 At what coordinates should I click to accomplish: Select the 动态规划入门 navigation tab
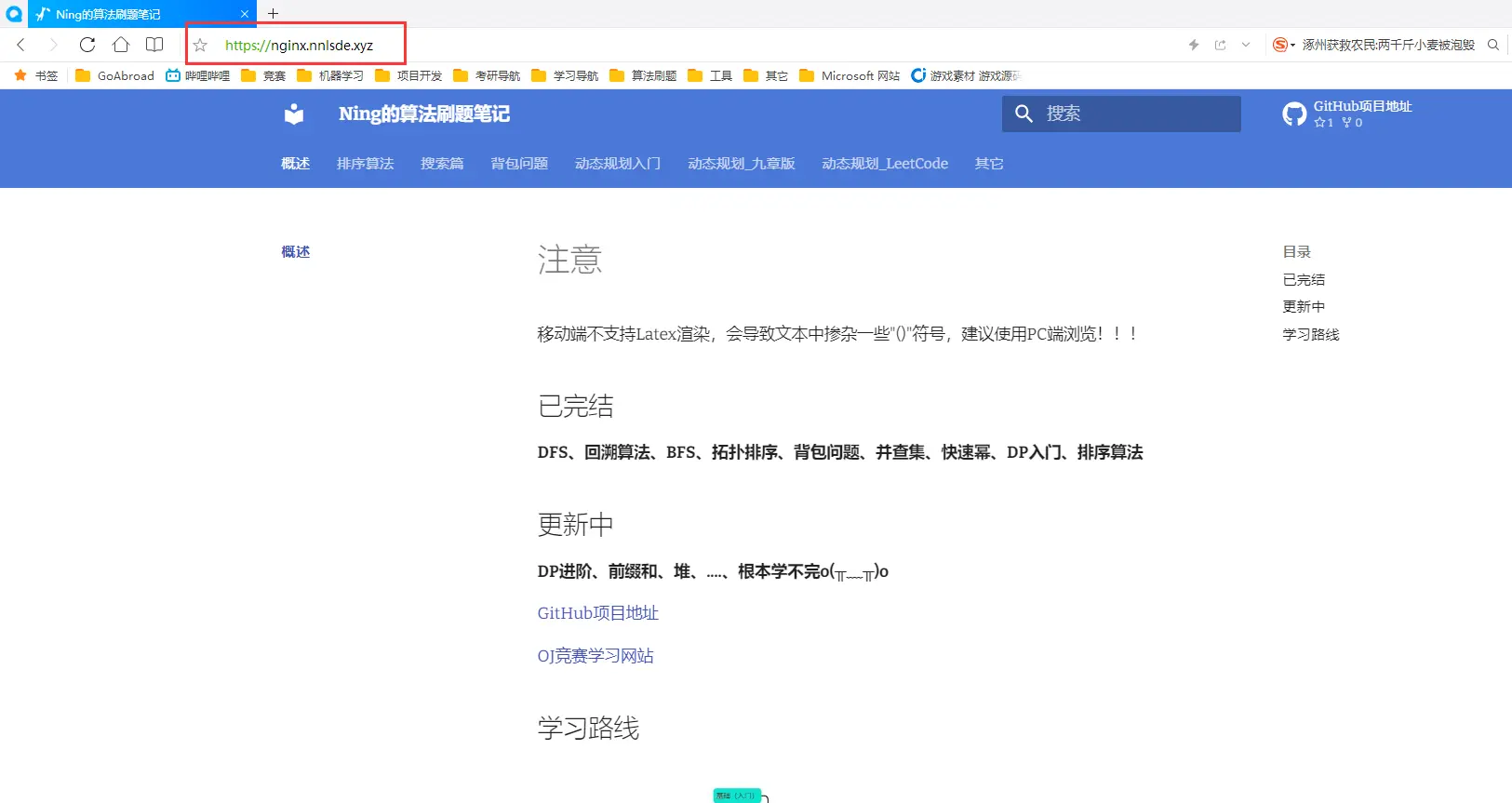click(x=618, y=164)
